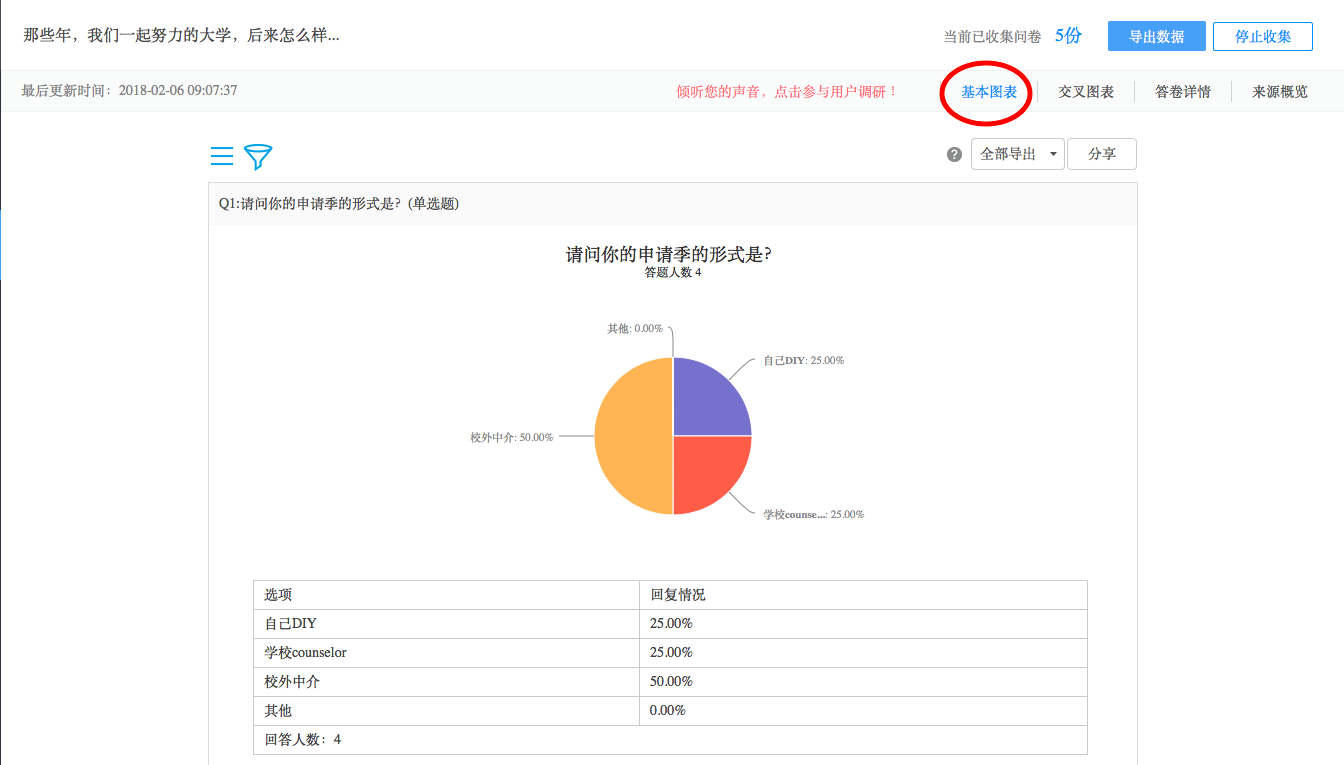Open the hamburger list menu icon
1344x765 pixels.
(x=222, y=156)
